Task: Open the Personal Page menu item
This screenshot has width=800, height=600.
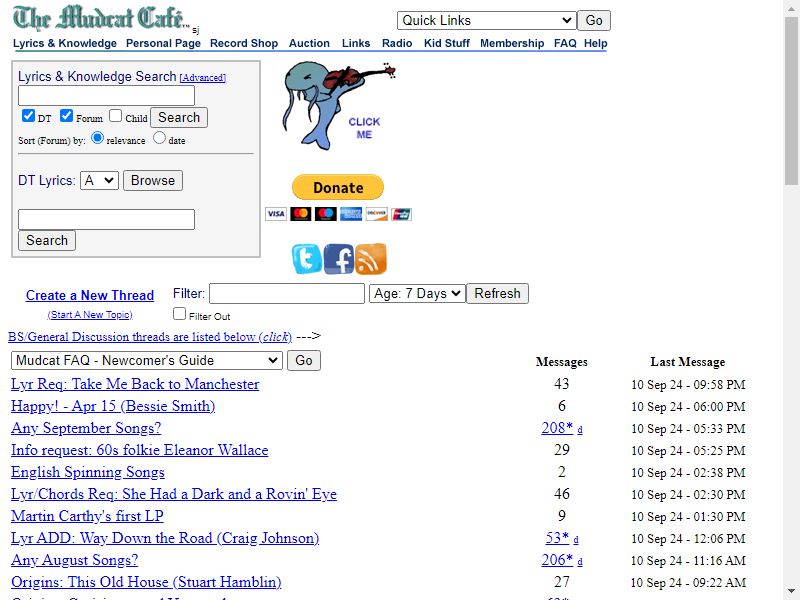Action: coord(163,43)
